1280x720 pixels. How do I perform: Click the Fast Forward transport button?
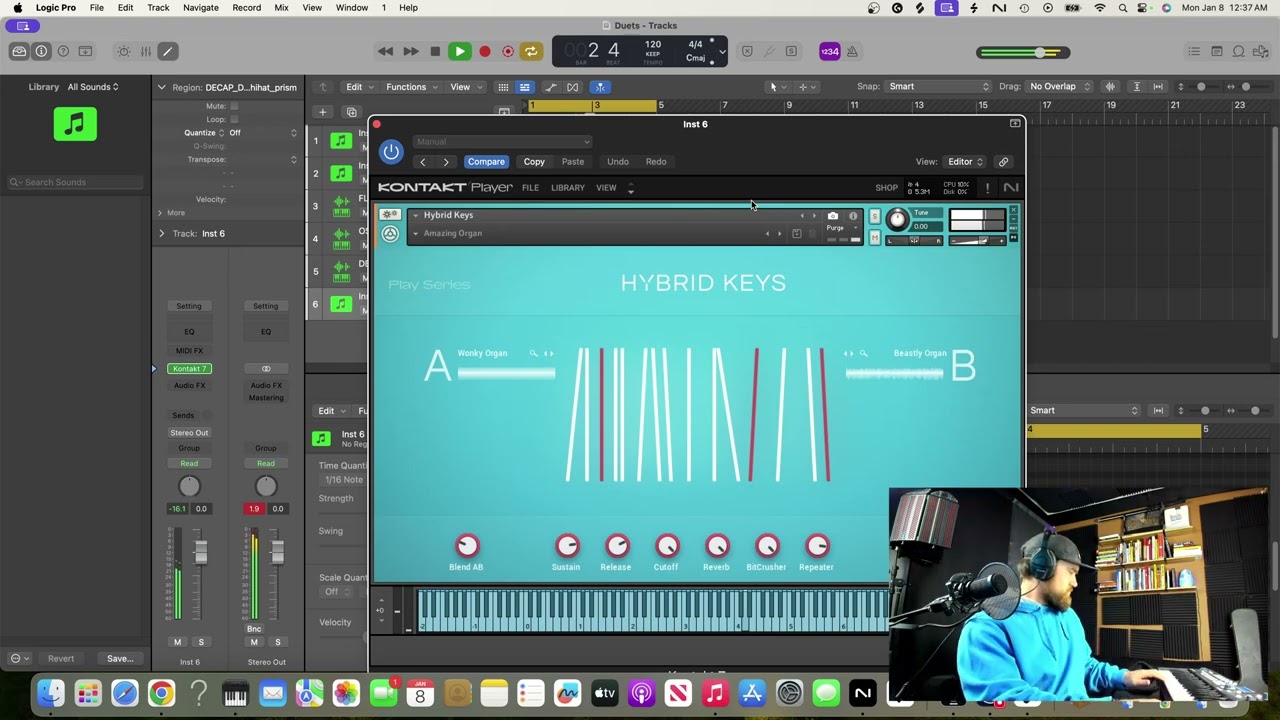[410, 51]
